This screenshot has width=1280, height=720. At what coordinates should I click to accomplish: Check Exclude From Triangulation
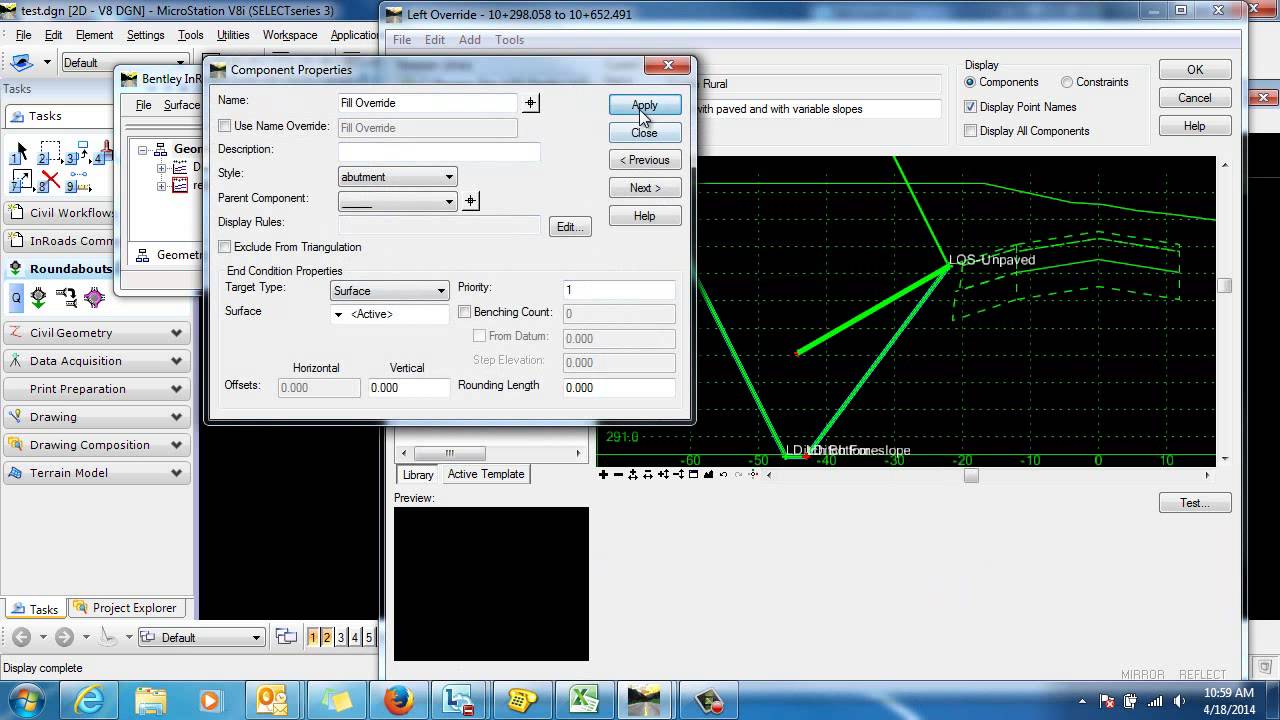pyautogui.click(x=224, y=247)
